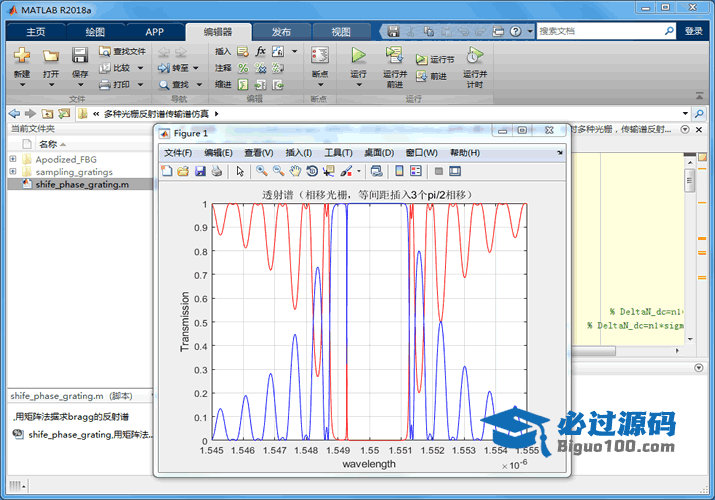Click Open File icon in Figure 1 toolbar
Image resolution: width=715 pixels, height=500 pixels.
coord(183,171)
